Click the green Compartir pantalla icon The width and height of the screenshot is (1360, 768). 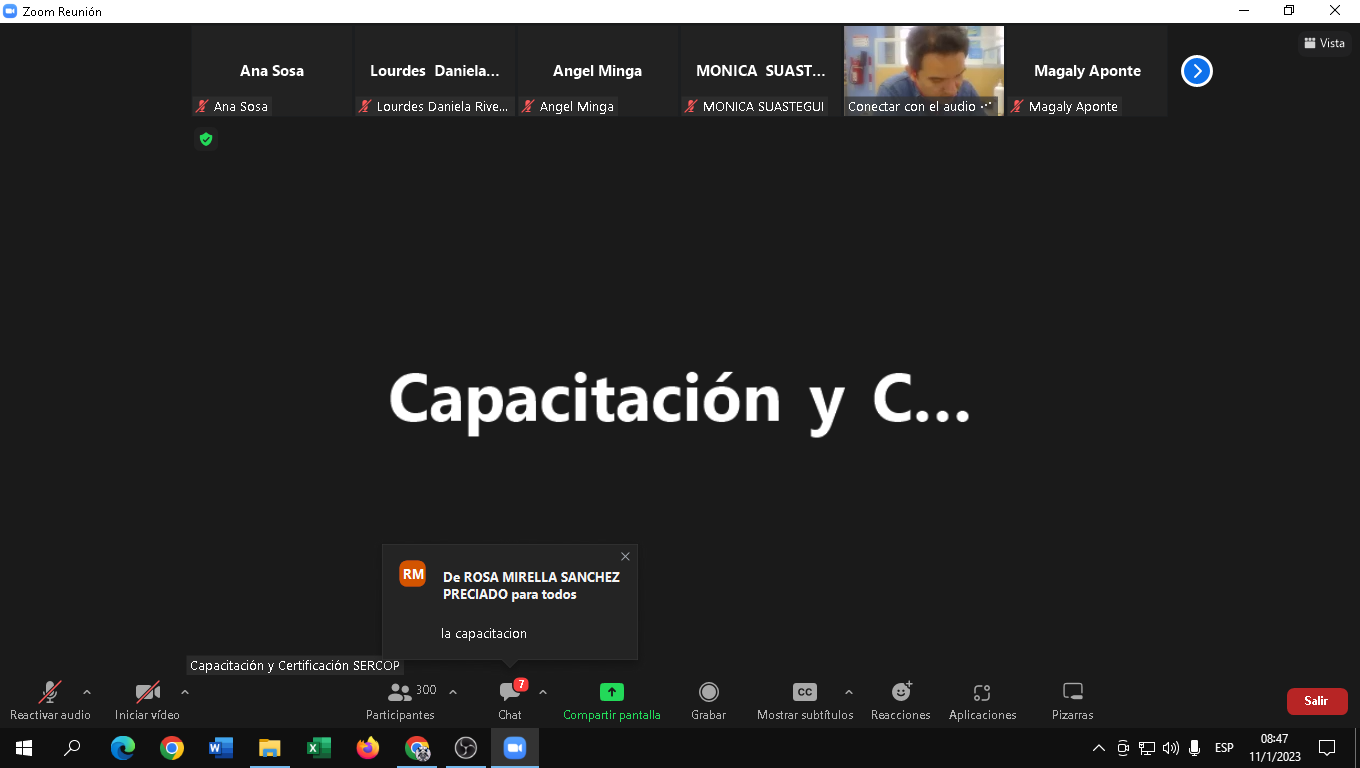coord(611,692)
